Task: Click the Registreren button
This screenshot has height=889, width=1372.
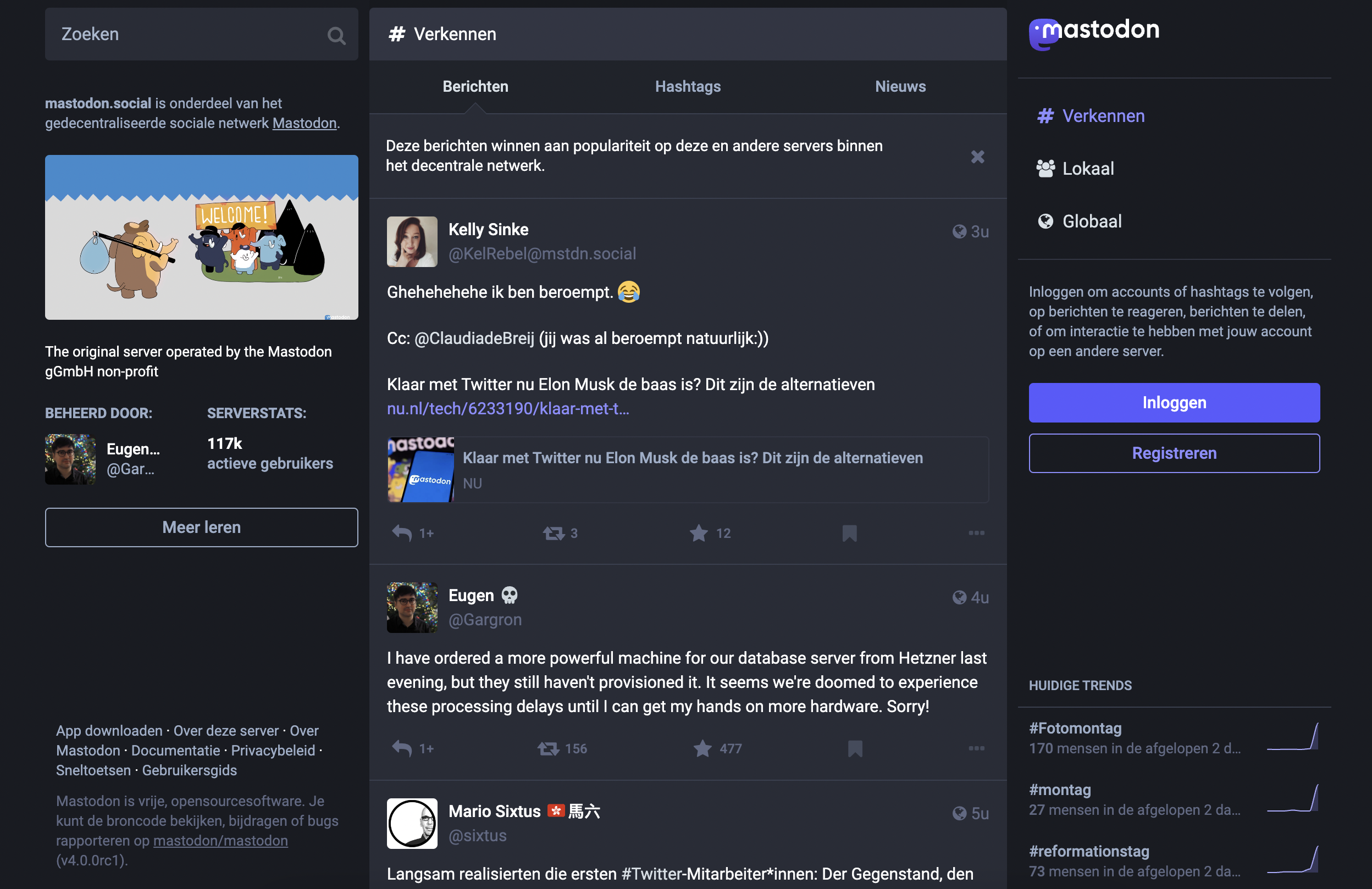Action: click(1174, 453)
